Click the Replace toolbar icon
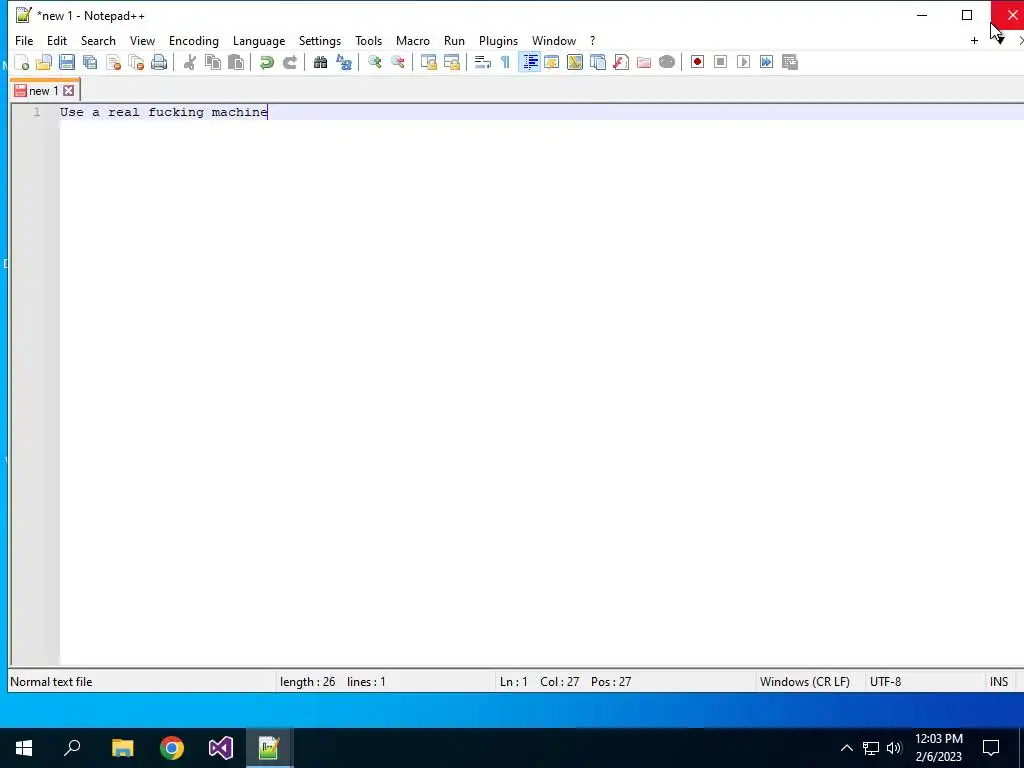1024x768 pixels. tap(344, 62)
